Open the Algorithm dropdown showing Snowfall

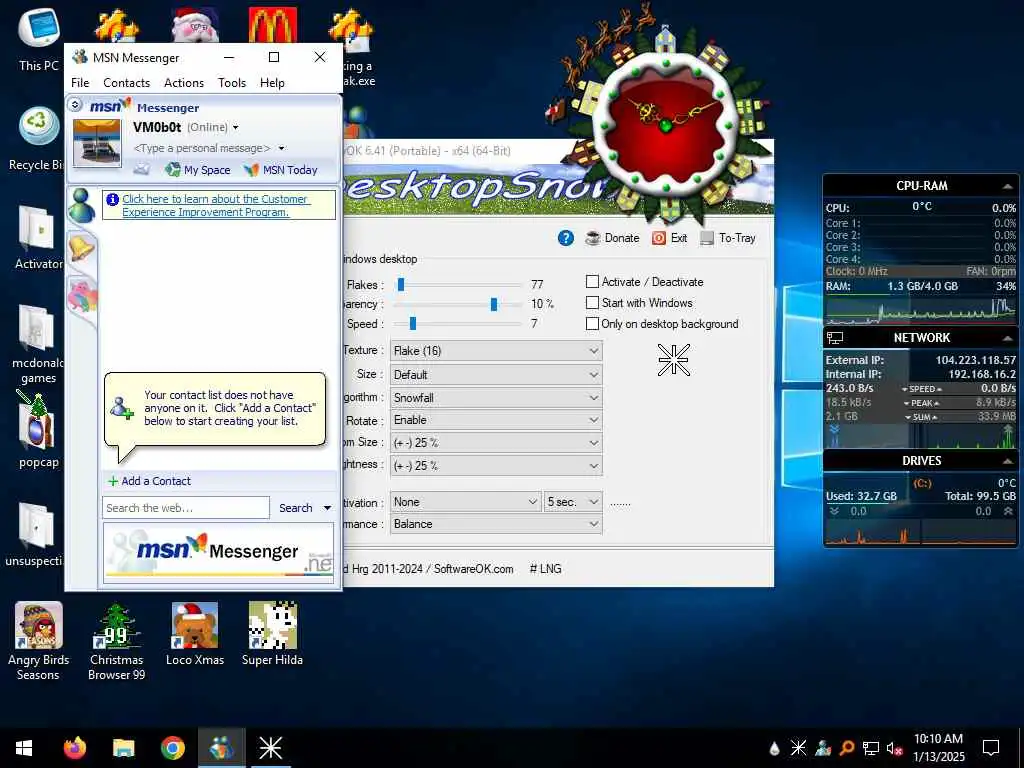496,398
